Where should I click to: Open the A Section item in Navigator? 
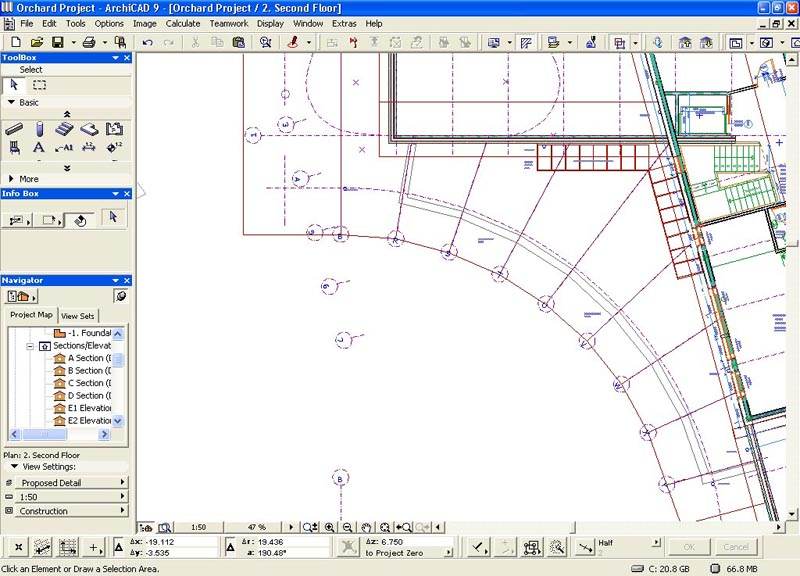(x=88, y=358)
